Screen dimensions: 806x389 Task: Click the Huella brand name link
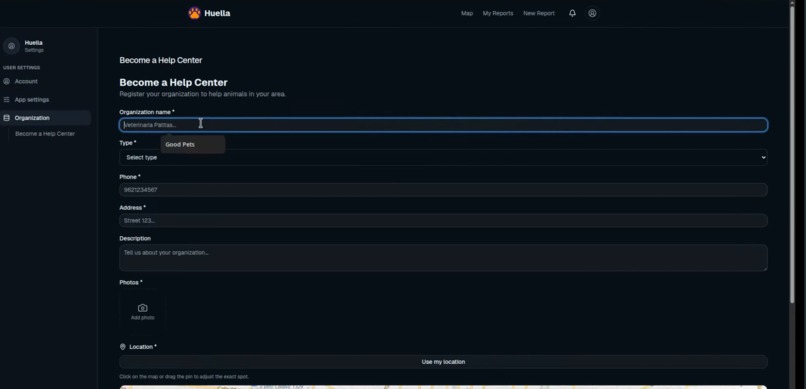217,13
